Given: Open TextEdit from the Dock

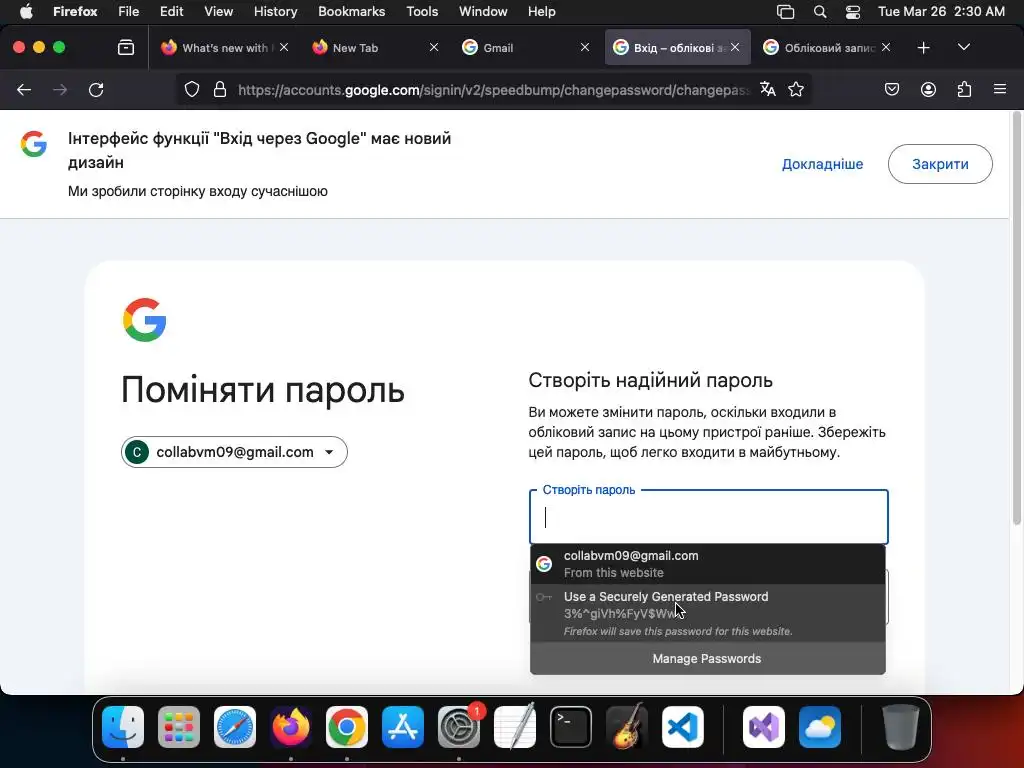Looking at the screenshot, I should 515,727.
